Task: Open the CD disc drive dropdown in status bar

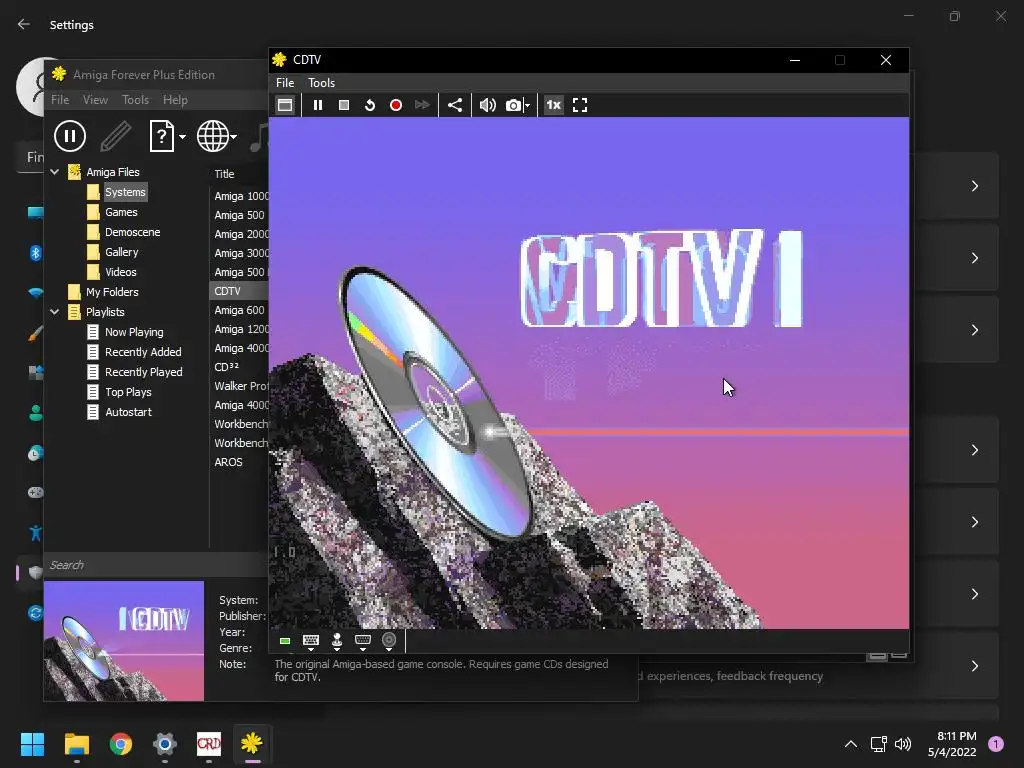Action: [389, 642]
